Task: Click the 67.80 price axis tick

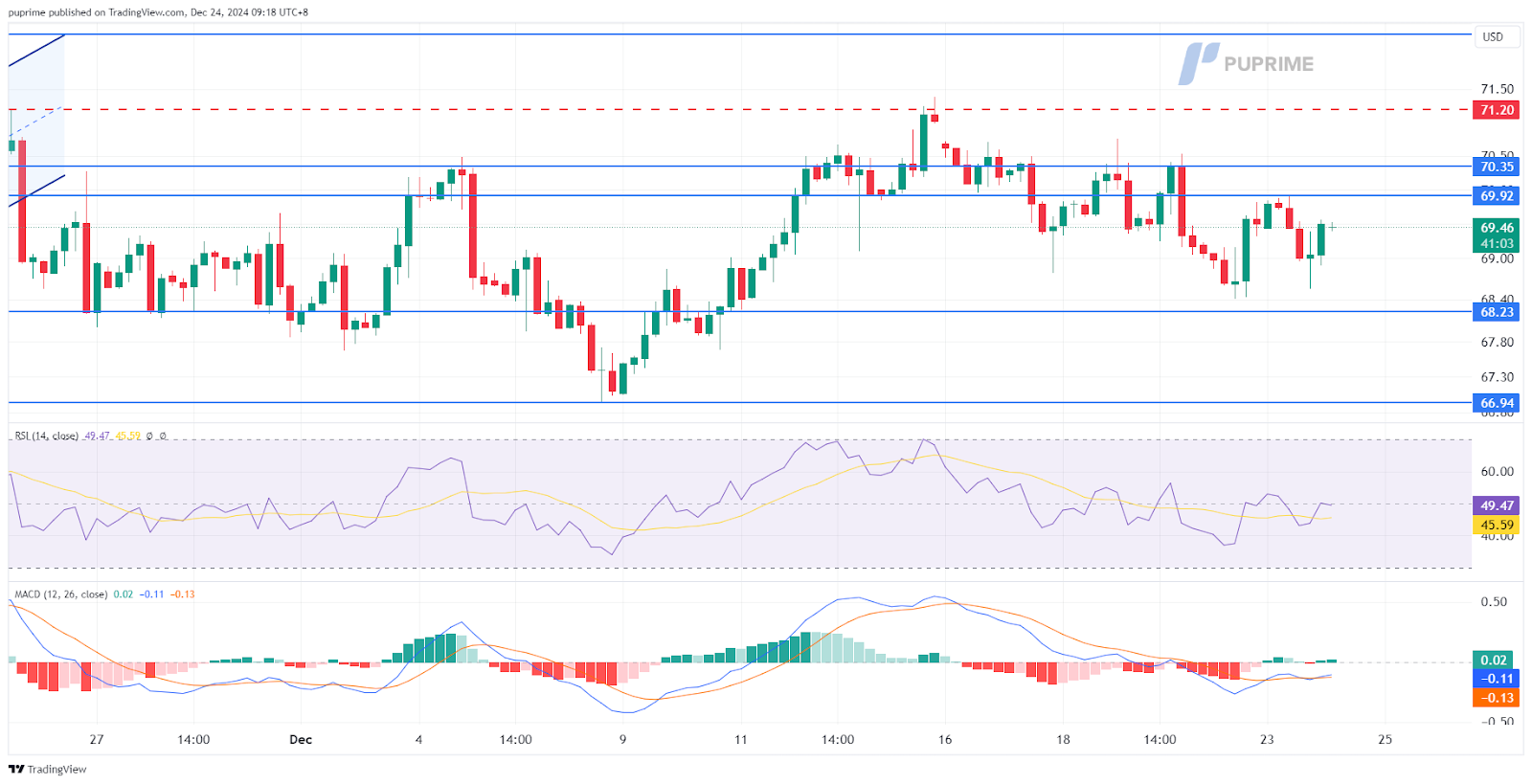Action: pyautogui.click(x=1497, y=342)
